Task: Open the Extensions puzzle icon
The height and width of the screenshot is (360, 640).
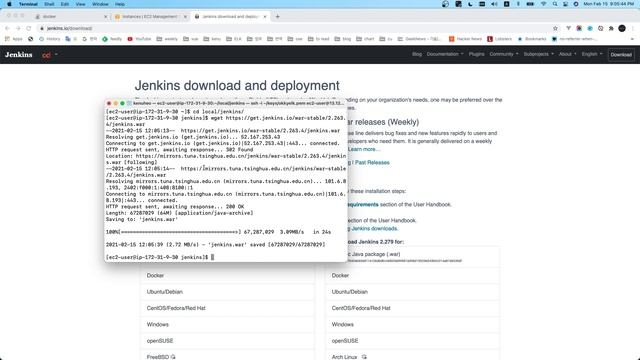Action: point(611,28)
